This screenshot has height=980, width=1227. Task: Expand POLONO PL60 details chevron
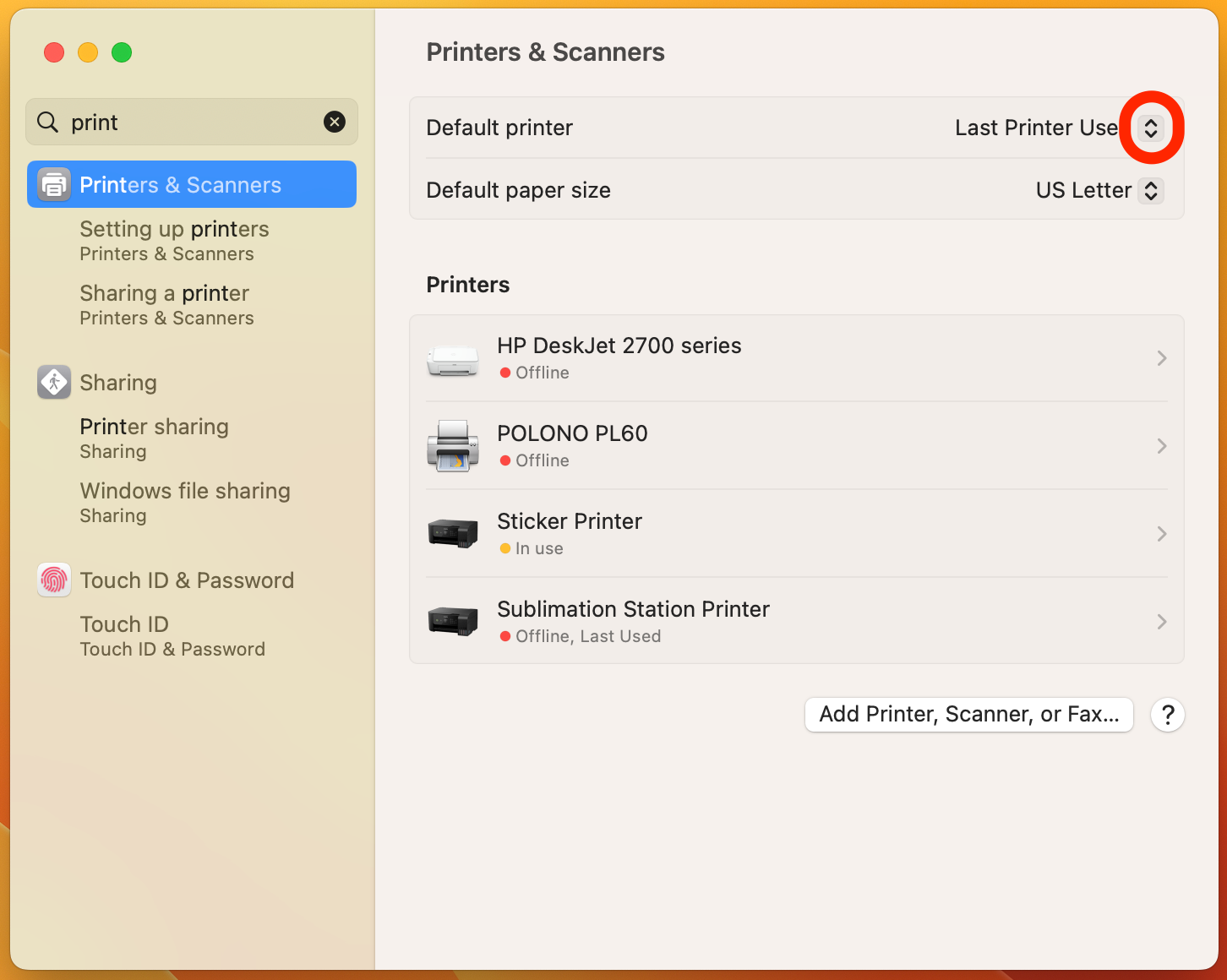click(1162, 446)
